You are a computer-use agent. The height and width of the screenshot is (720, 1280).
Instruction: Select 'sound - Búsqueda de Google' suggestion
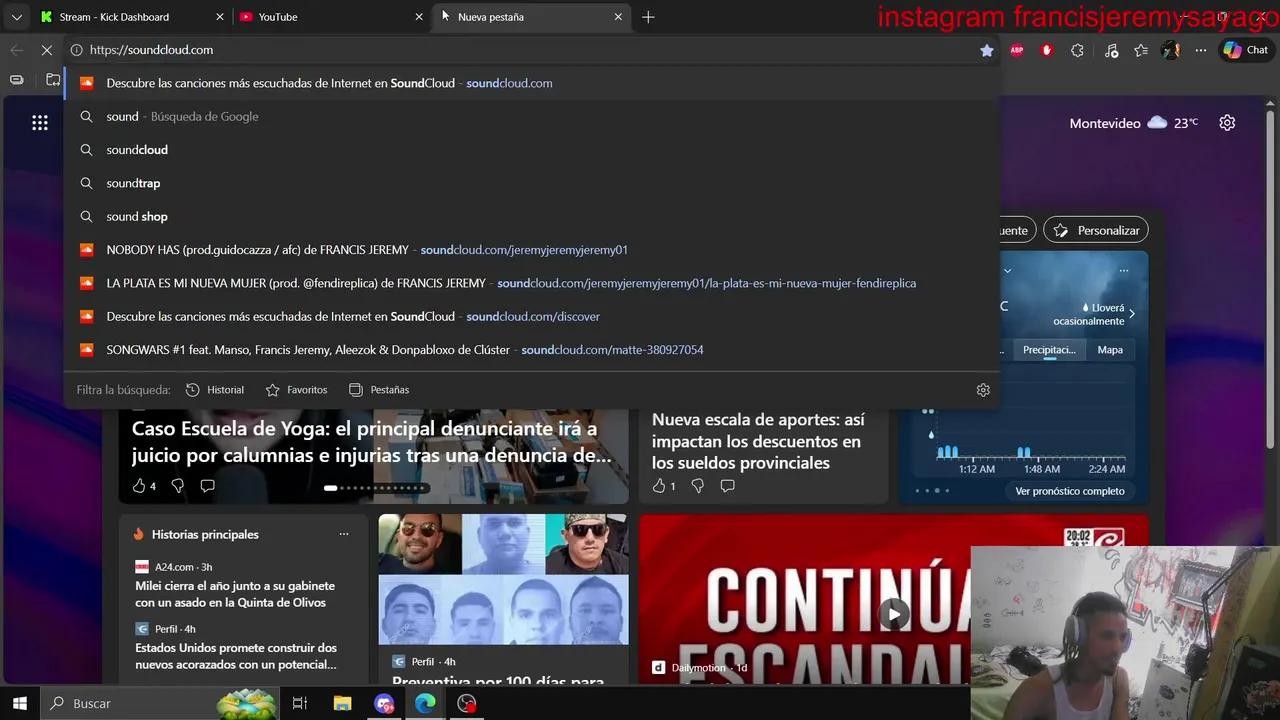(531, 116)
